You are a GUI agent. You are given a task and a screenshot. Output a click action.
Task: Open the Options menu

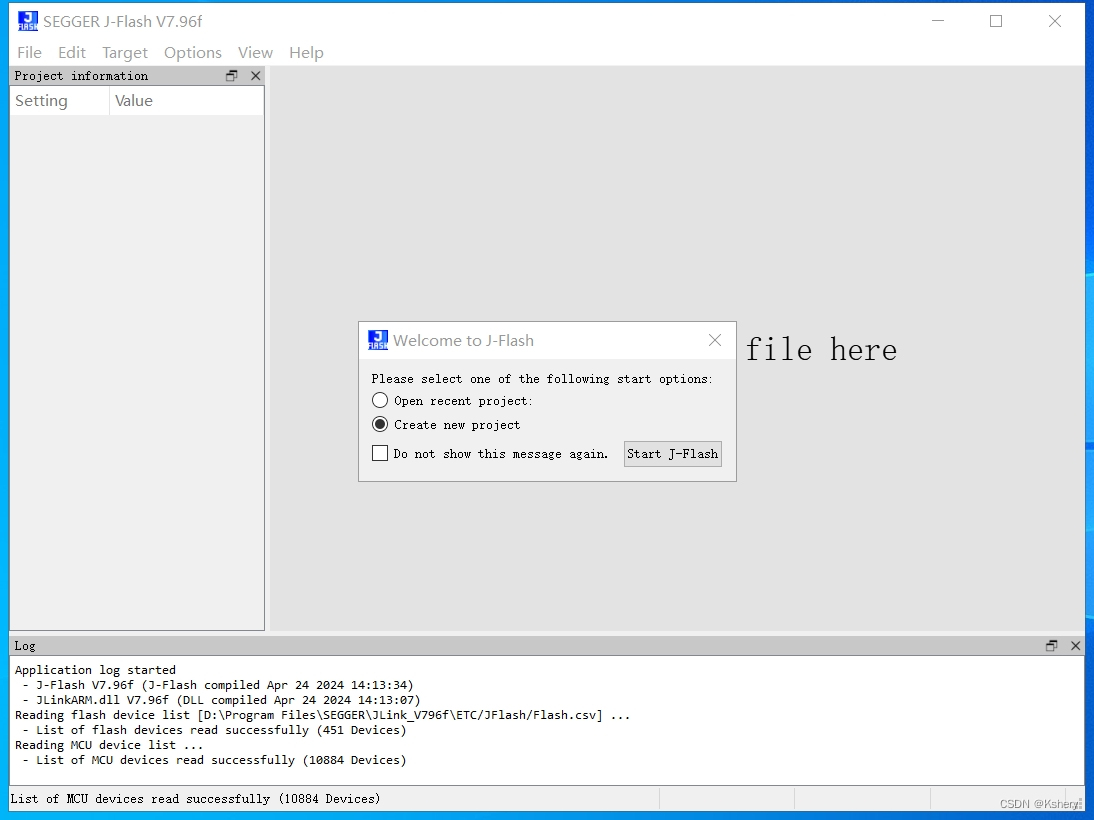193,52
